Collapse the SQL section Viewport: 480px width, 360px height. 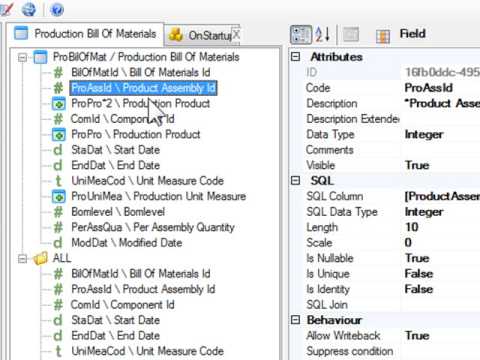pyautogui.click(x=295, y=181)
